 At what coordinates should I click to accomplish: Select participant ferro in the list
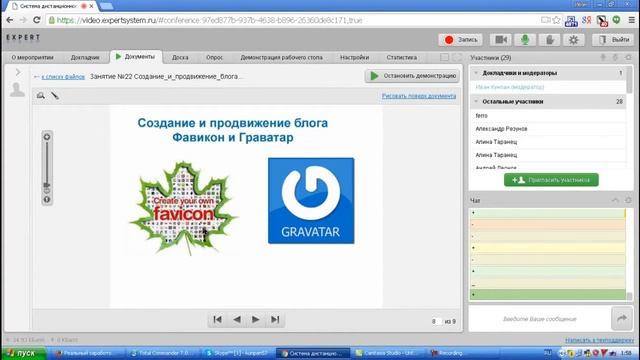pyautogui.click(x=482, y=116)
